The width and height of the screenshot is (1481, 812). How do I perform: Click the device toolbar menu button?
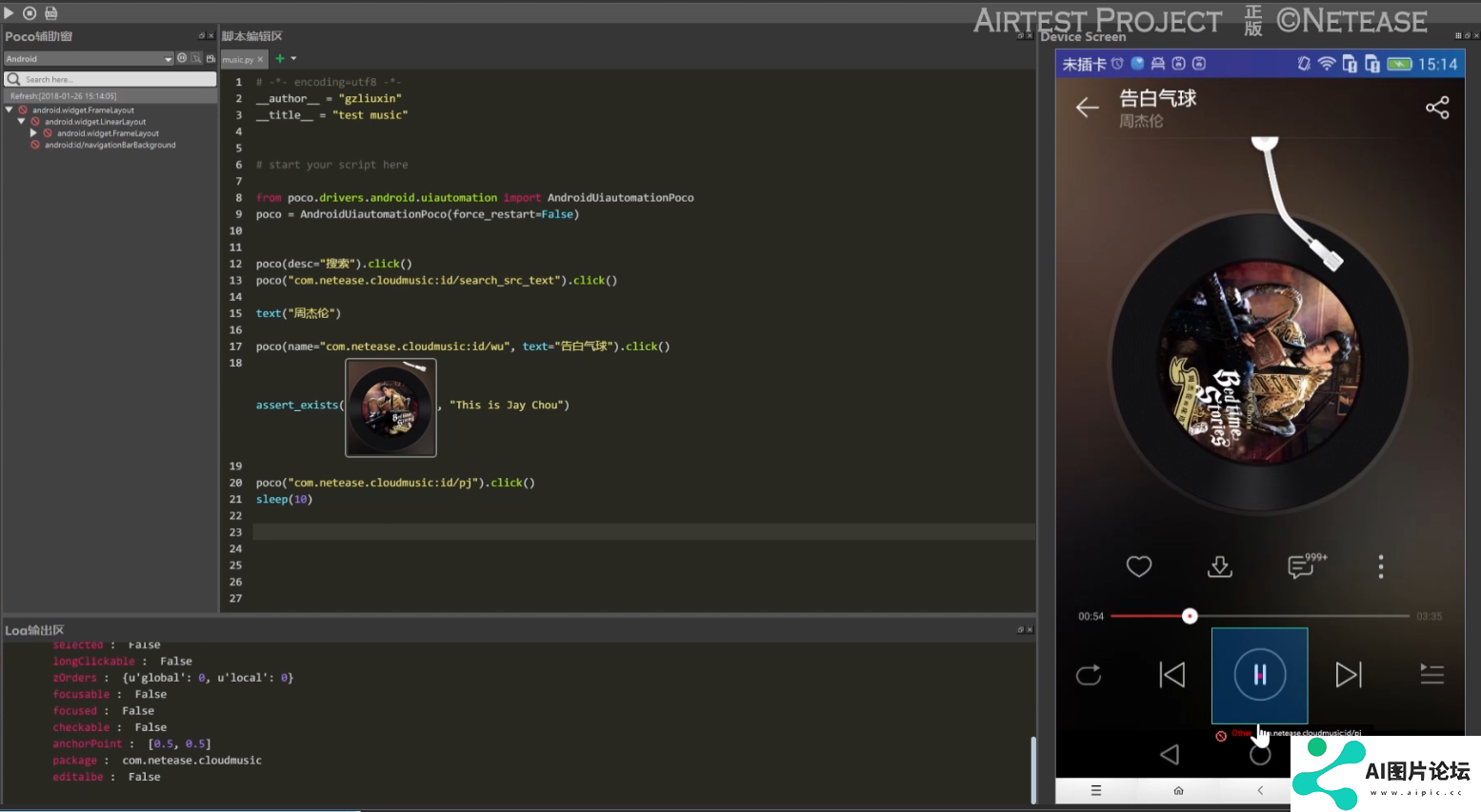click(1096, 790)
